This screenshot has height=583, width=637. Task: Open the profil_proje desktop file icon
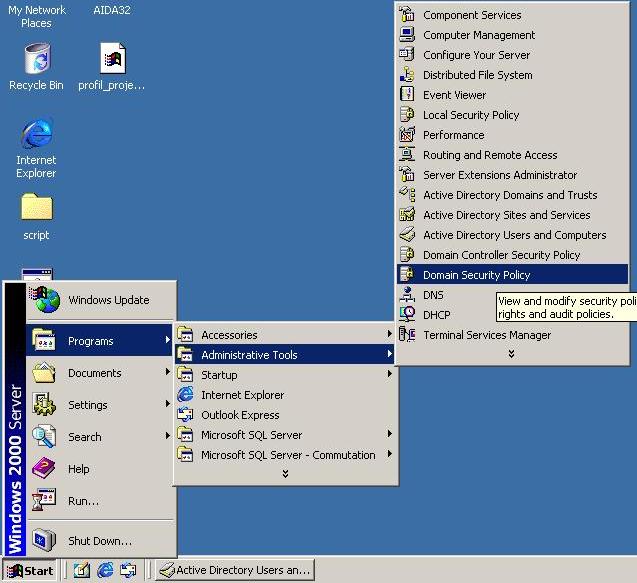point(113,58)
